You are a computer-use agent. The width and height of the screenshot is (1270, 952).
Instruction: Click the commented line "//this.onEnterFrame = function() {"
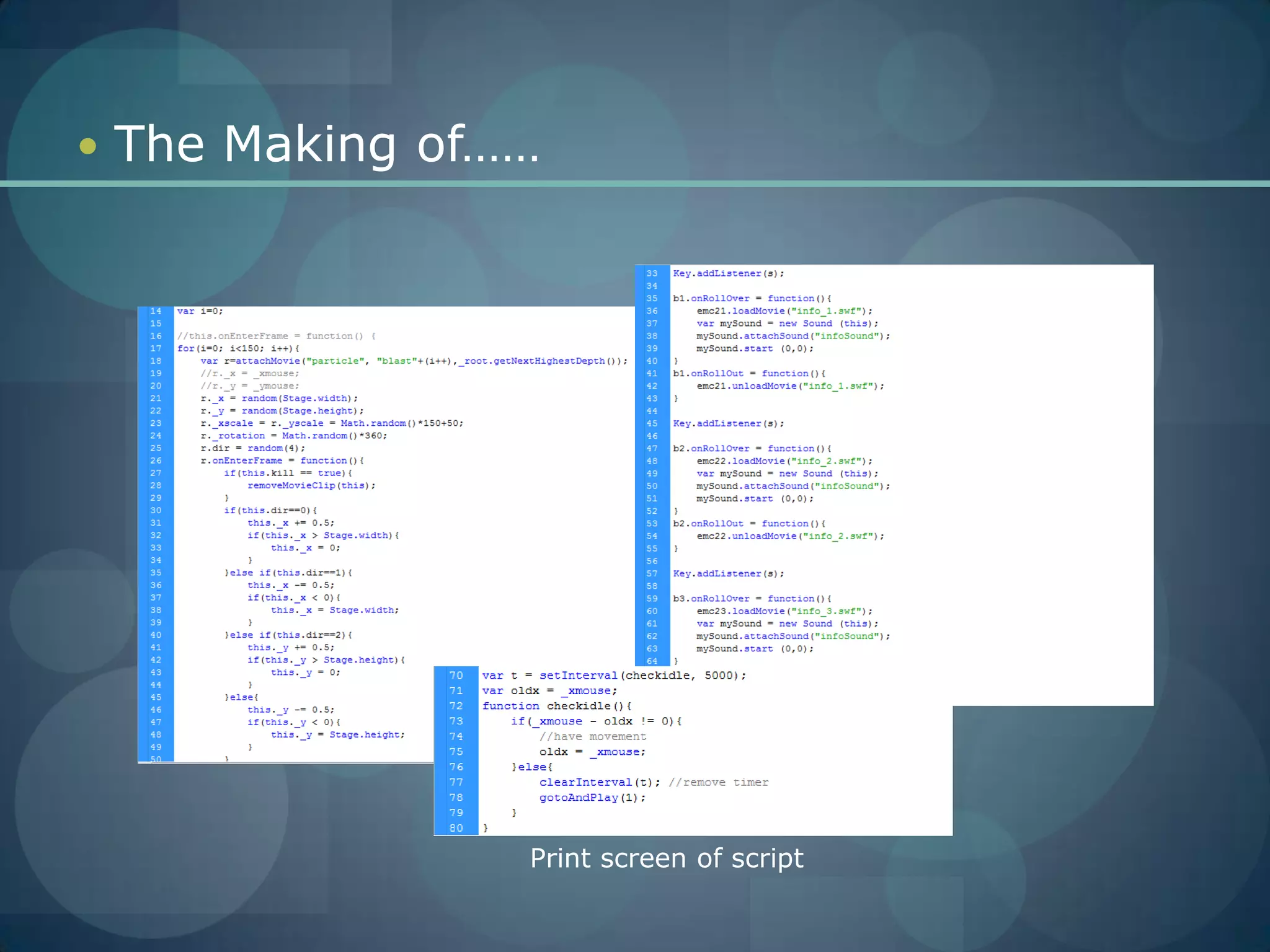(276, 336)
